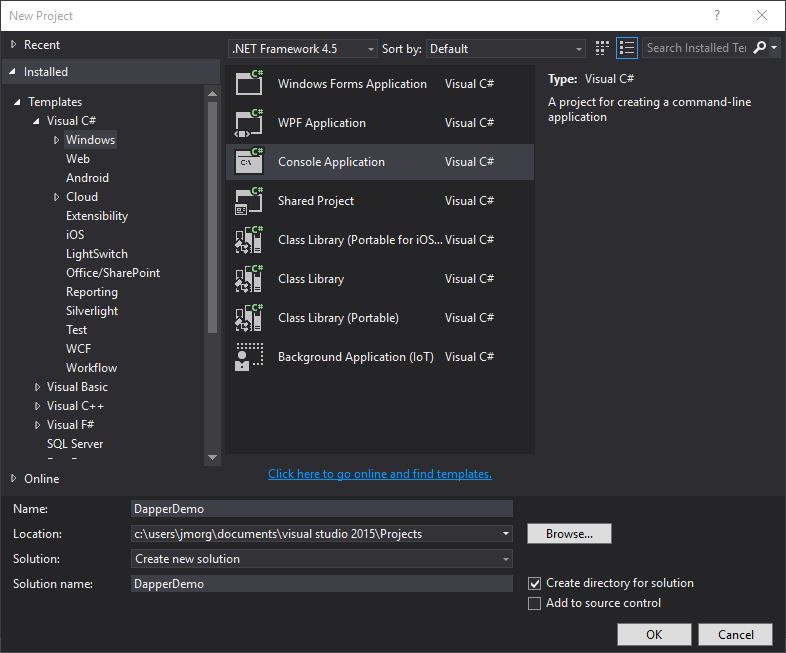This screenshot has height=653, width=786.
Task: Open the search options dropdown arrow
Action: point(774,48)
